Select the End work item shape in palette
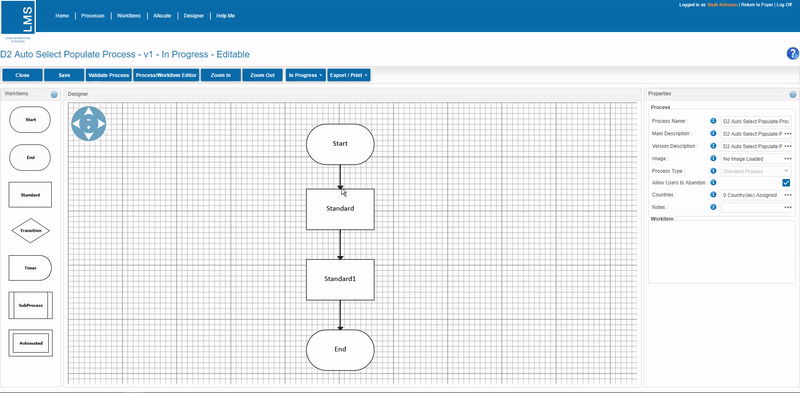 (30, 157)
